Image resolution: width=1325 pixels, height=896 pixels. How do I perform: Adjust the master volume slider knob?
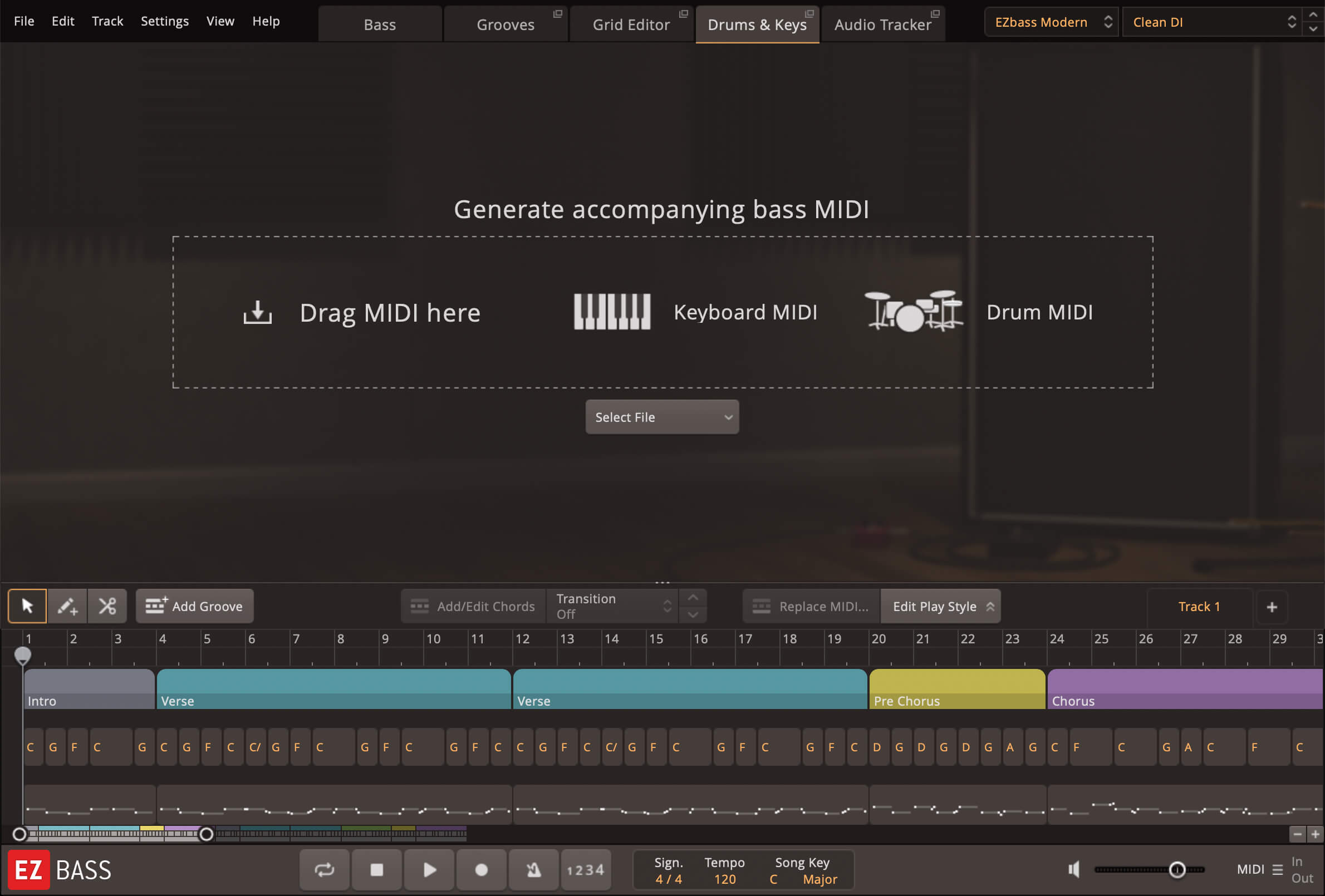(x=1177, y=870)
